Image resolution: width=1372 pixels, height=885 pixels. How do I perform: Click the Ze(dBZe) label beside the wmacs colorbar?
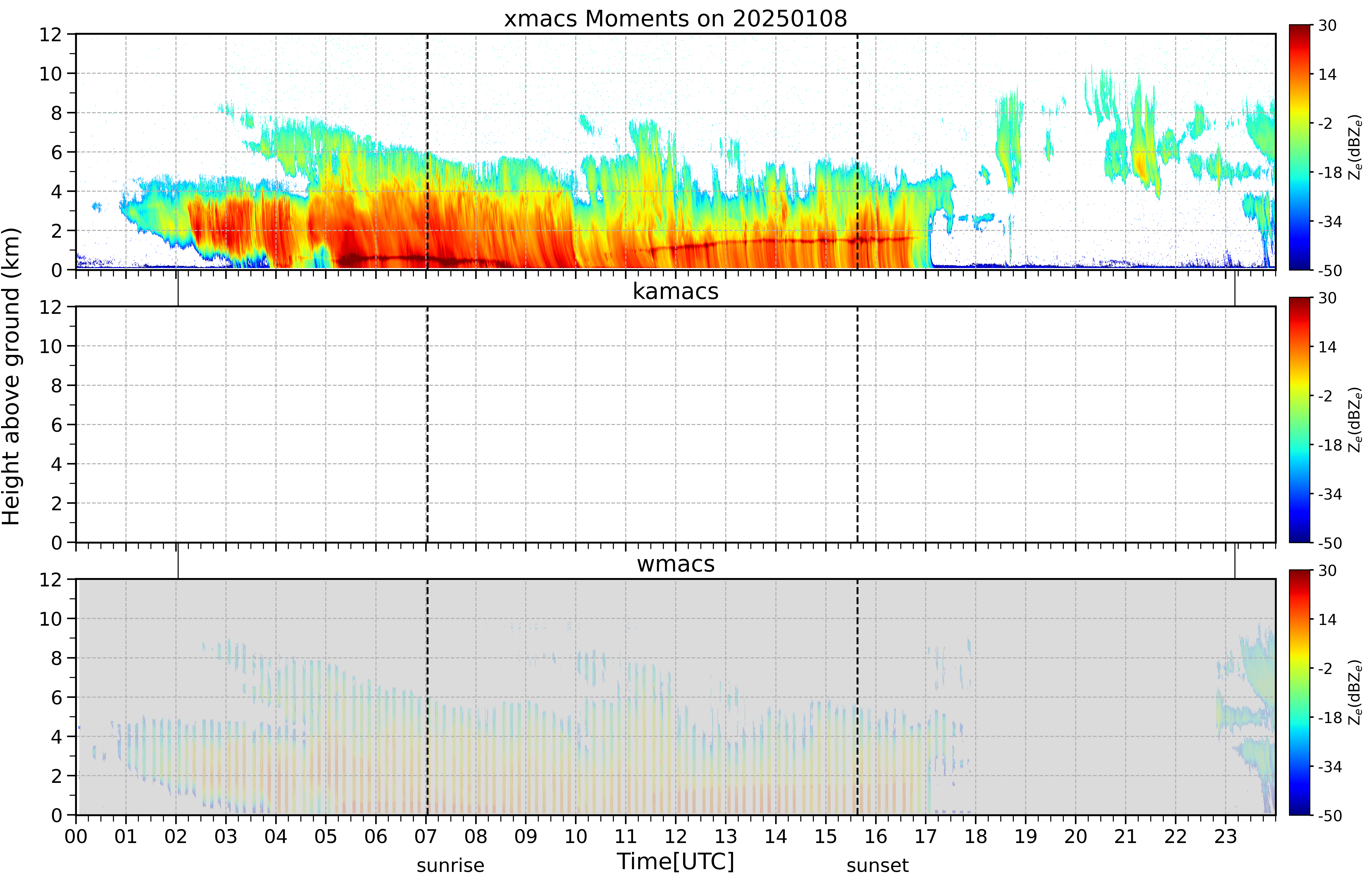click(x=1355, y=693)
